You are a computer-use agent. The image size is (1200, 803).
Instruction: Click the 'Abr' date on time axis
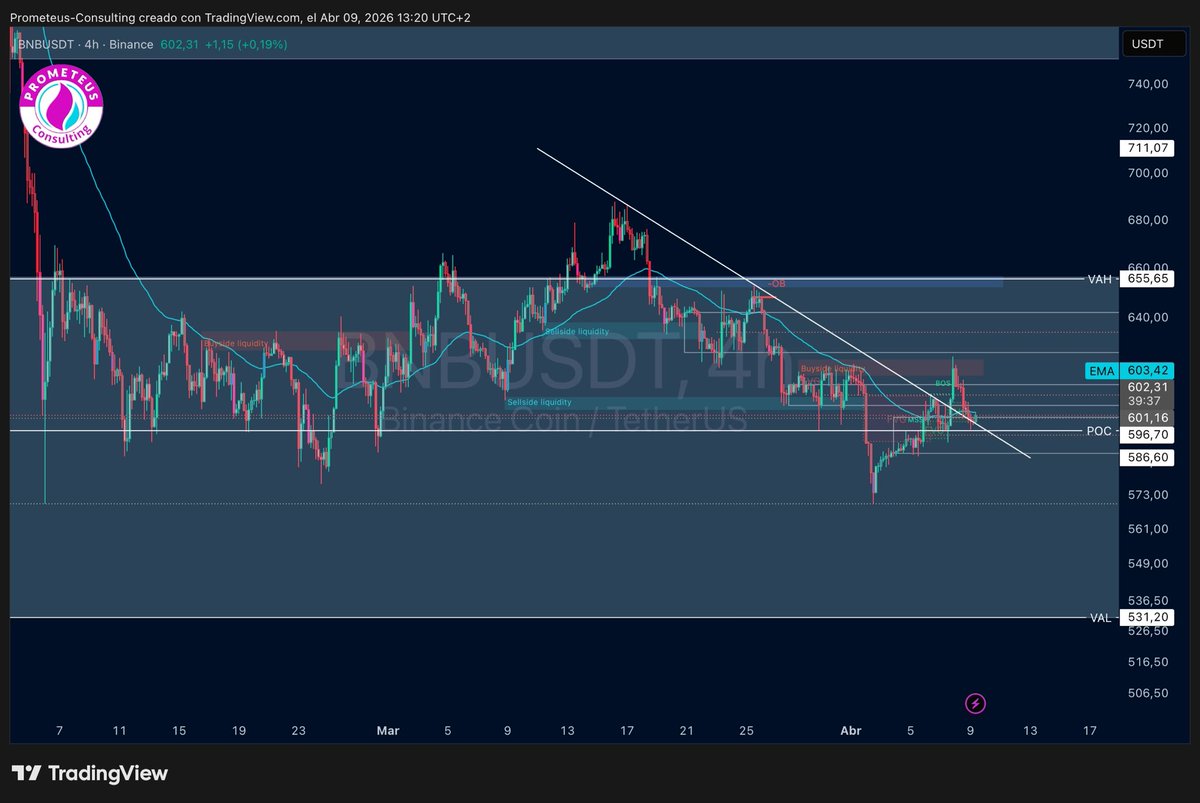click(x=851, y=731)
